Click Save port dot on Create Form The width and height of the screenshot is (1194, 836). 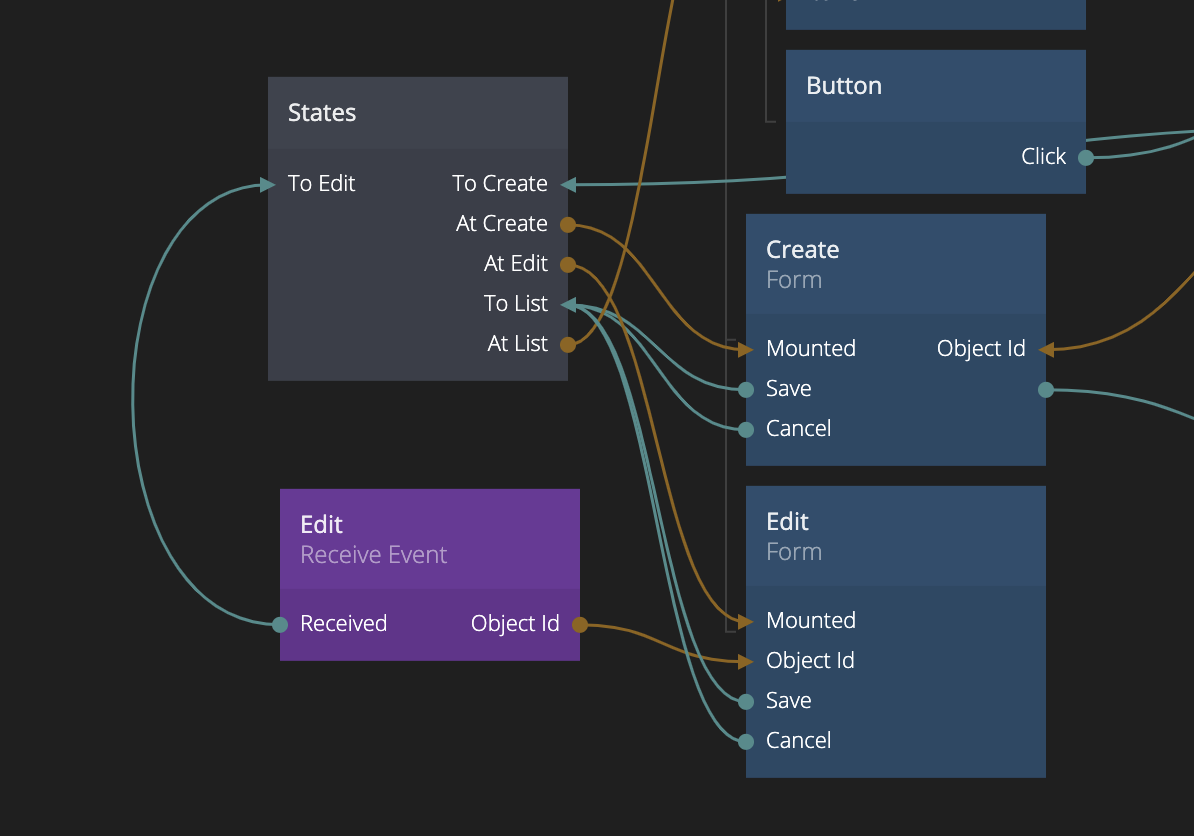tap(746, 390)
